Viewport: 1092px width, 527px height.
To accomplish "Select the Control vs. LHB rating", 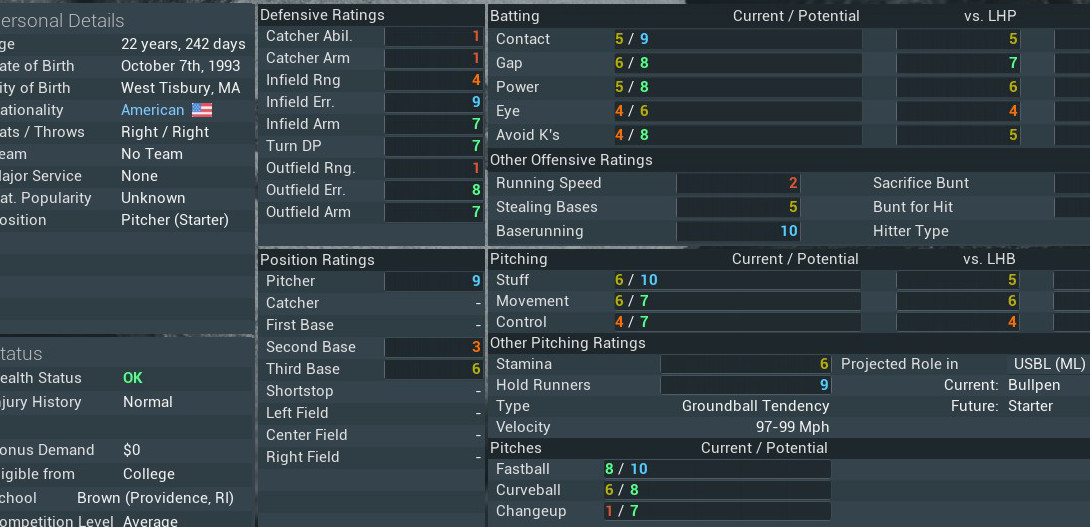I will click(958, 322).
